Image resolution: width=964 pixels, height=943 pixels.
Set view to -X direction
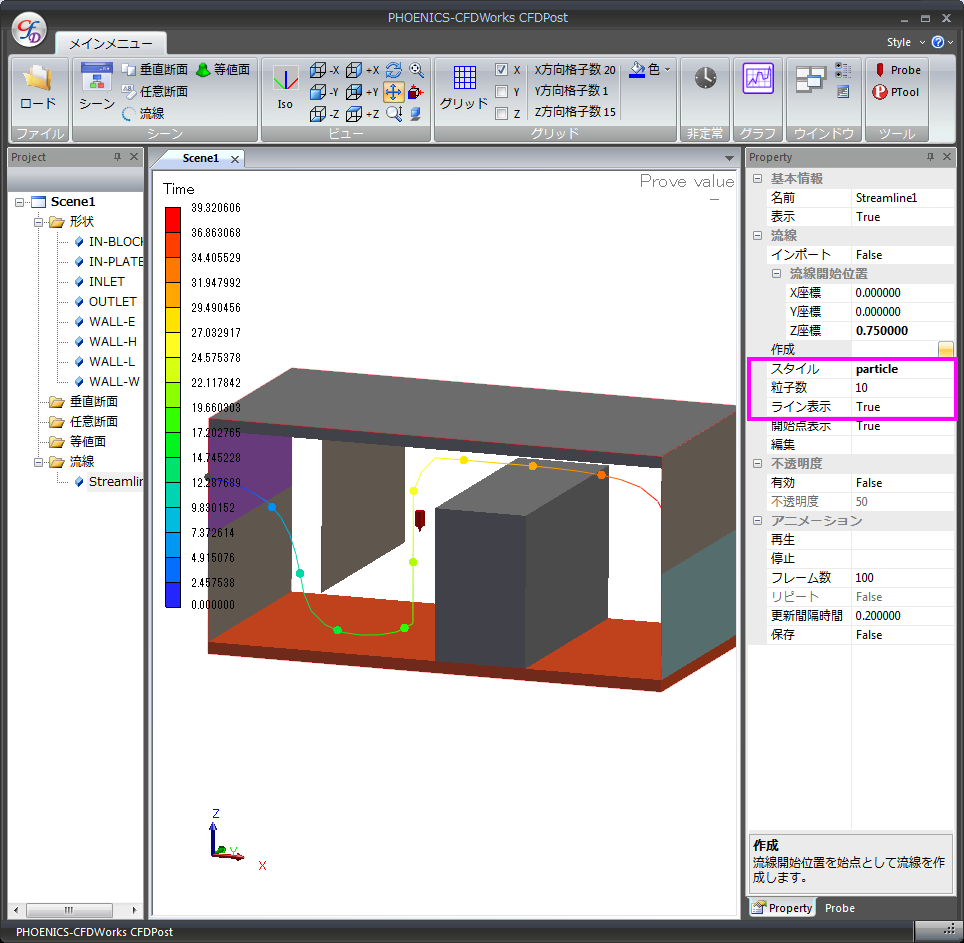[325, 70]
